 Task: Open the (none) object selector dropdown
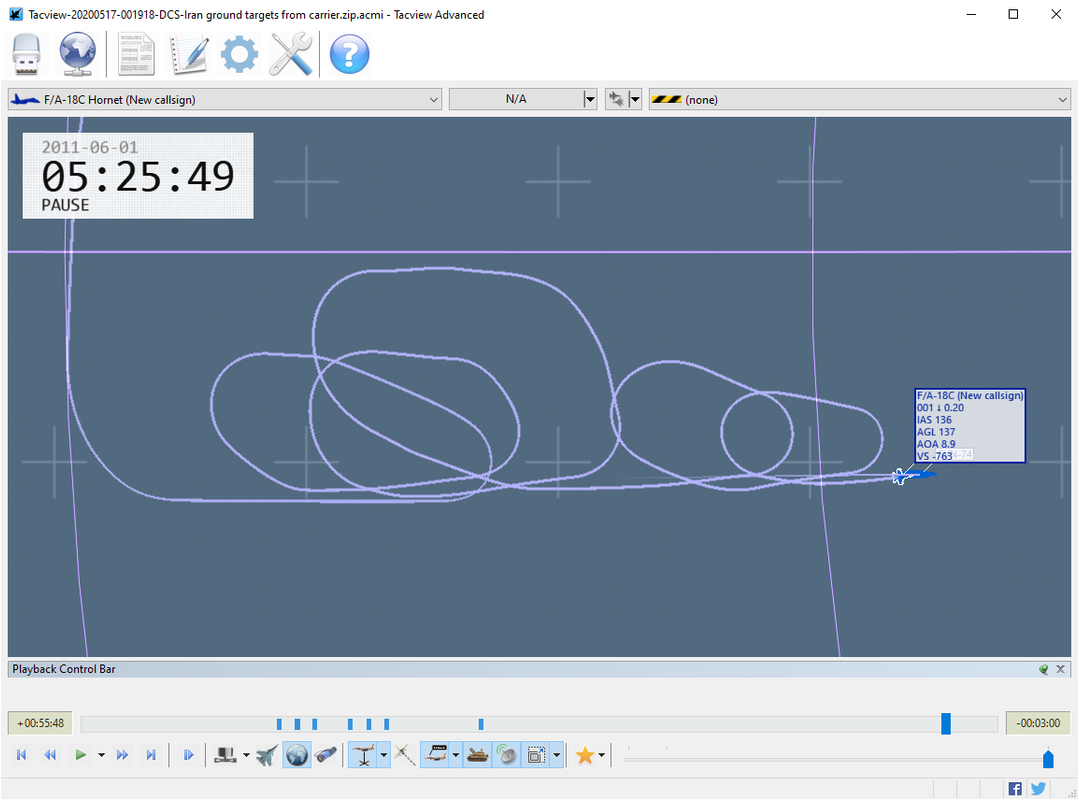[x=859, y=100]
